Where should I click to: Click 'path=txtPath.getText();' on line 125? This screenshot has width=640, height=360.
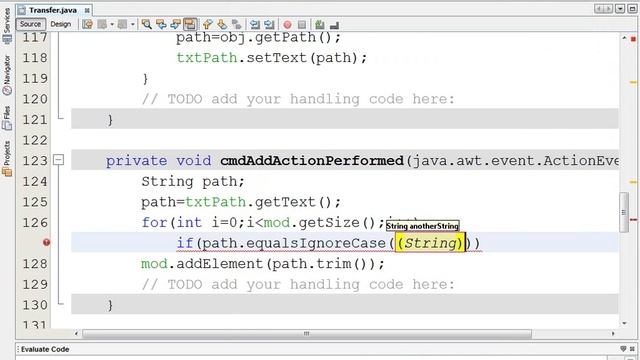coord(241,202)
